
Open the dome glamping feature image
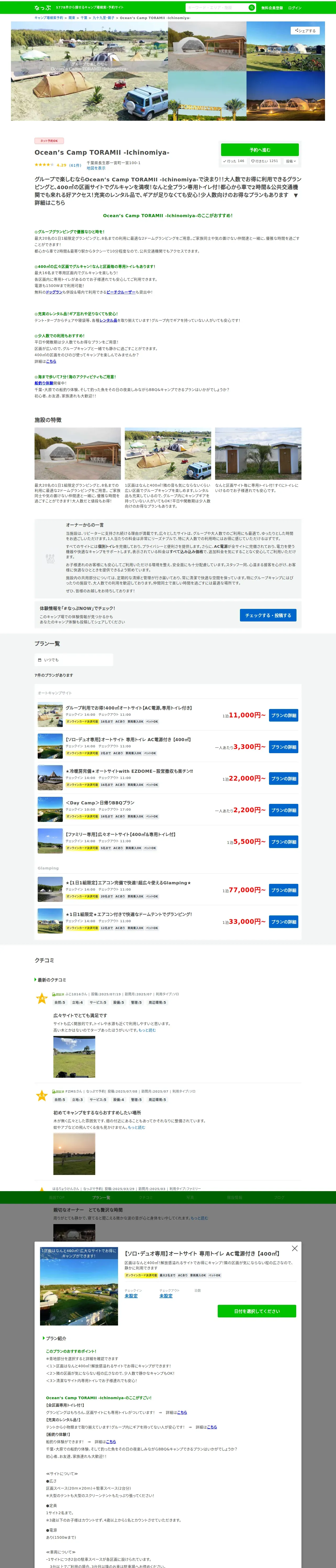click(77, 453)
